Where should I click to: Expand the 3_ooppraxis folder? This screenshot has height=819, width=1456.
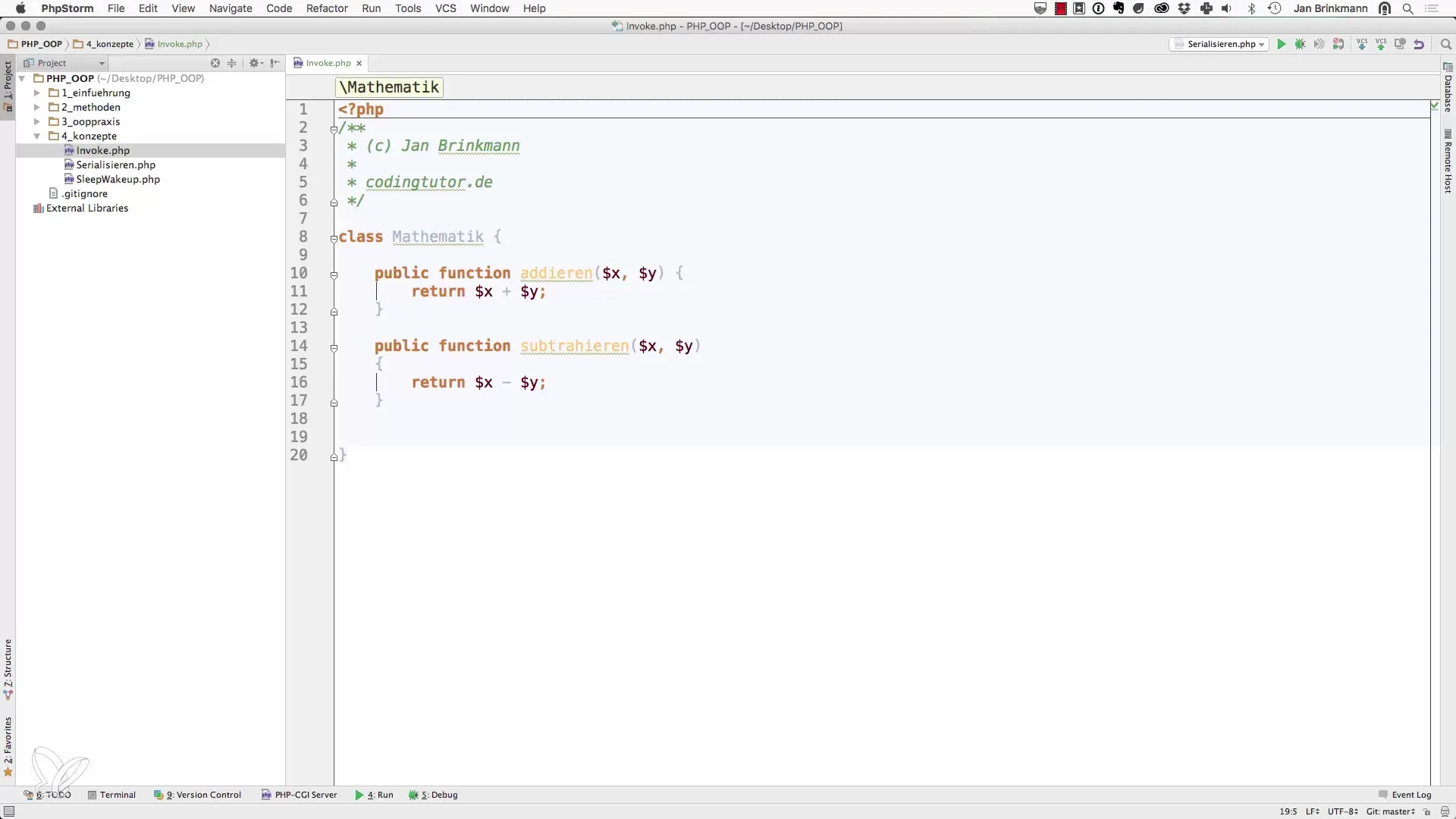click(36, 121)
